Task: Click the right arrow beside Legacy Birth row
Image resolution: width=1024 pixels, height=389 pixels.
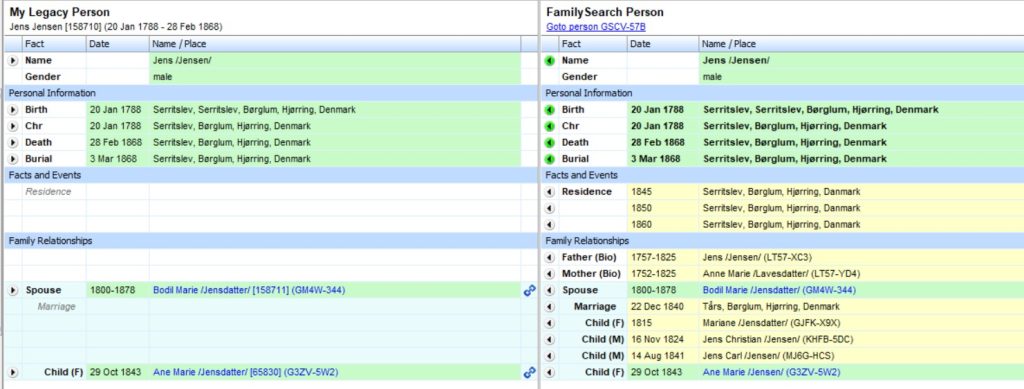Action: [12, 110]
